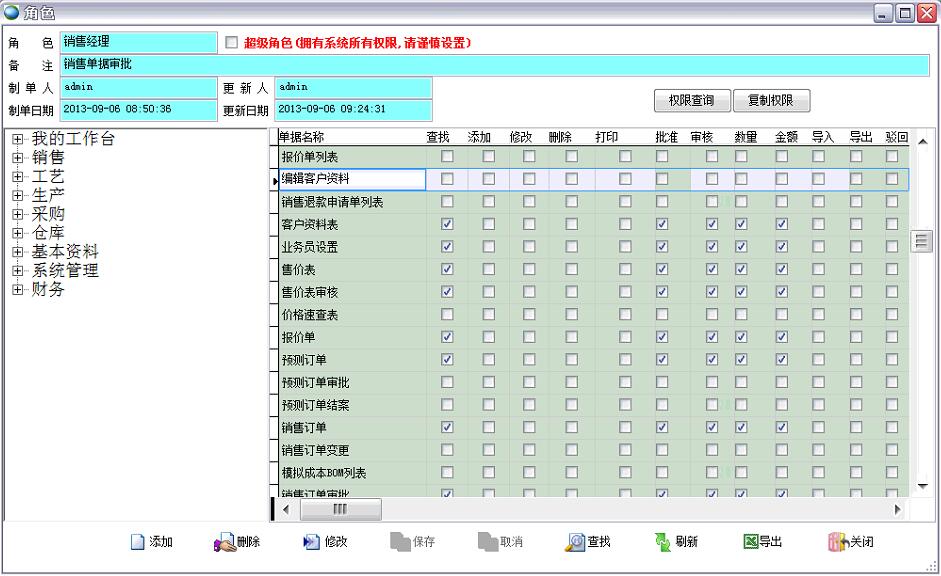
Task: Select 基本资料 in the module tree
Action: 64,252
